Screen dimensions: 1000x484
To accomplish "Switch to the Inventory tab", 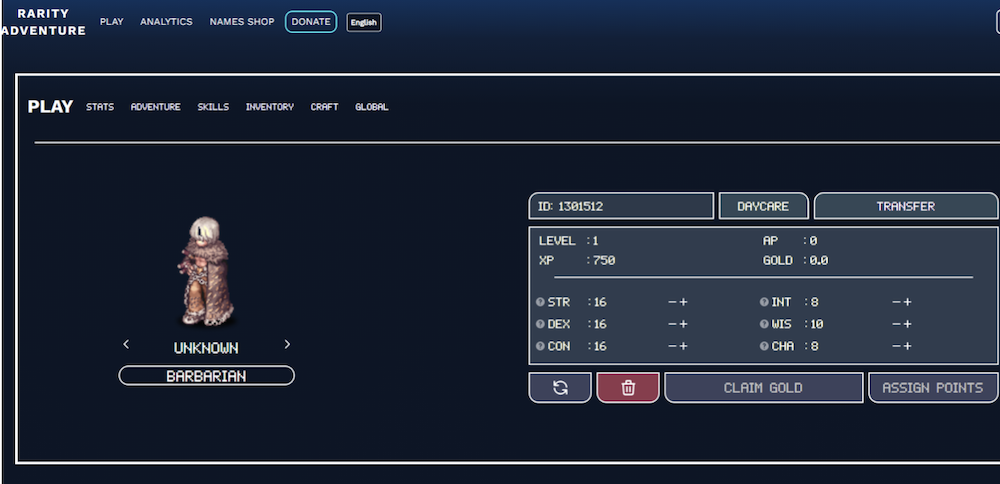I will (270, 107).
